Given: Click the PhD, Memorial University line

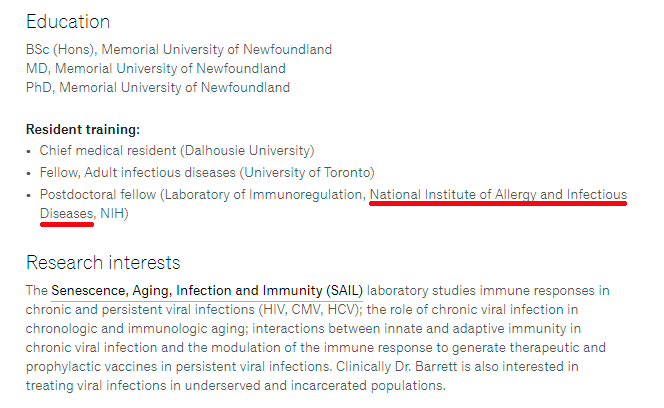Looking at the screenshot, I should pos(158,88).
